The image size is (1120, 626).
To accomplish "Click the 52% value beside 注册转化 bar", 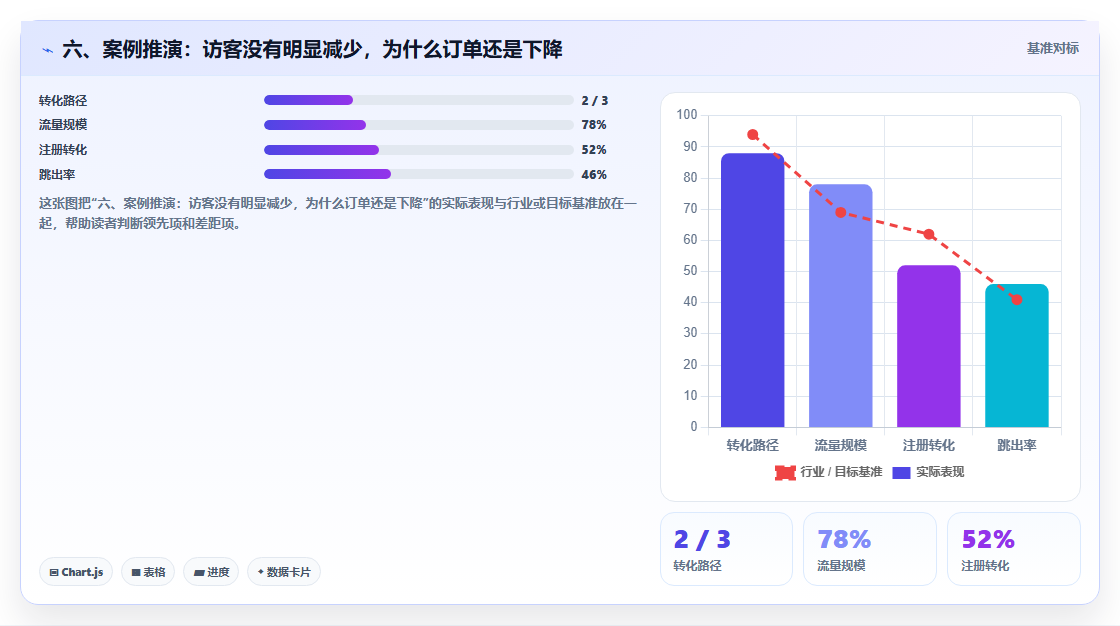I will click(x=594, y=150).
